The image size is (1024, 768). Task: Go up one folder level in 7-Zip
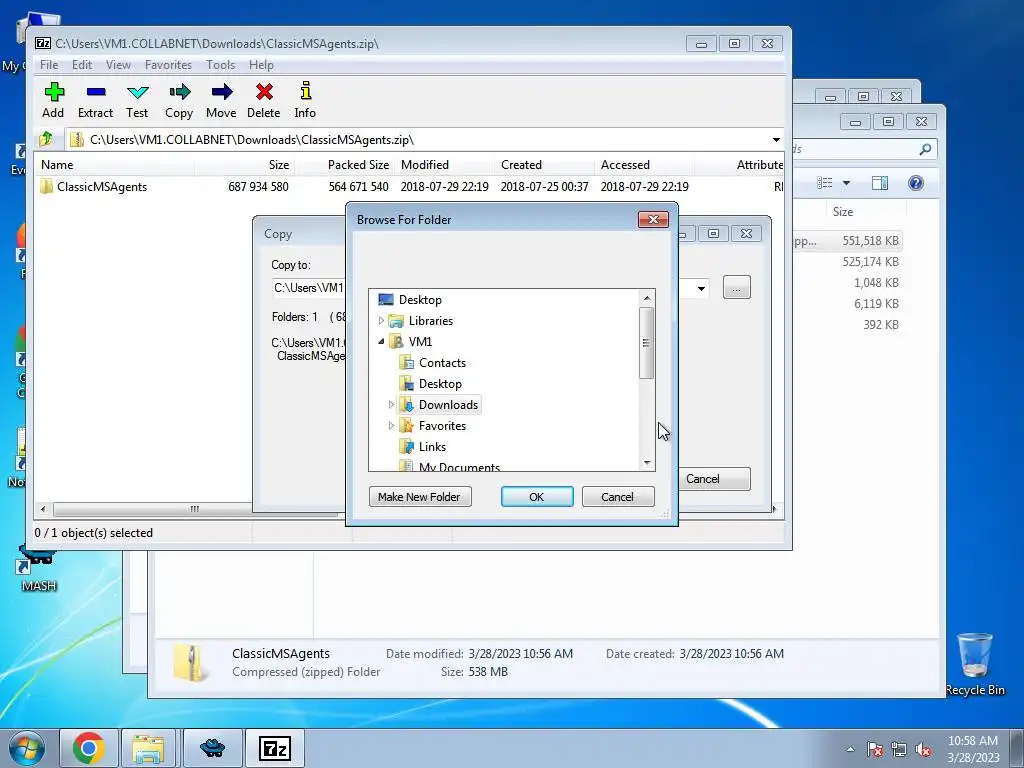pyautogui.click(x=46, y=139)
